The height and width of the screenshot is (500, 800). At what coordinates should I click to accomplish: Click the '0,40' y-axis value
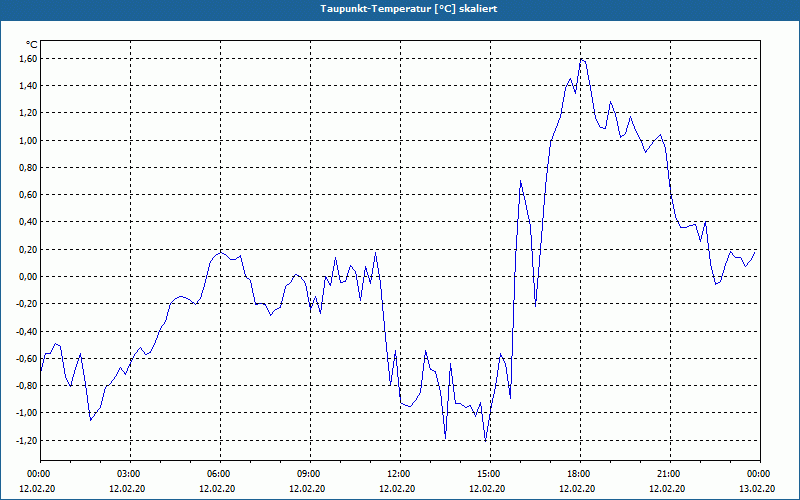coord(29,221)
